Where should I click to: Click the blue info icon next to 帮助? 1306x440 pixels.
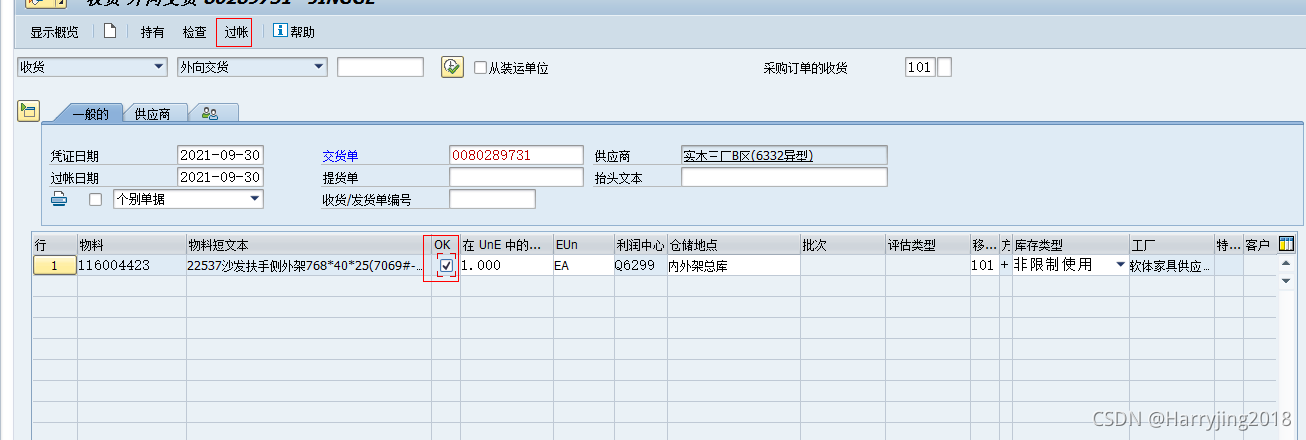click(280, 31)
